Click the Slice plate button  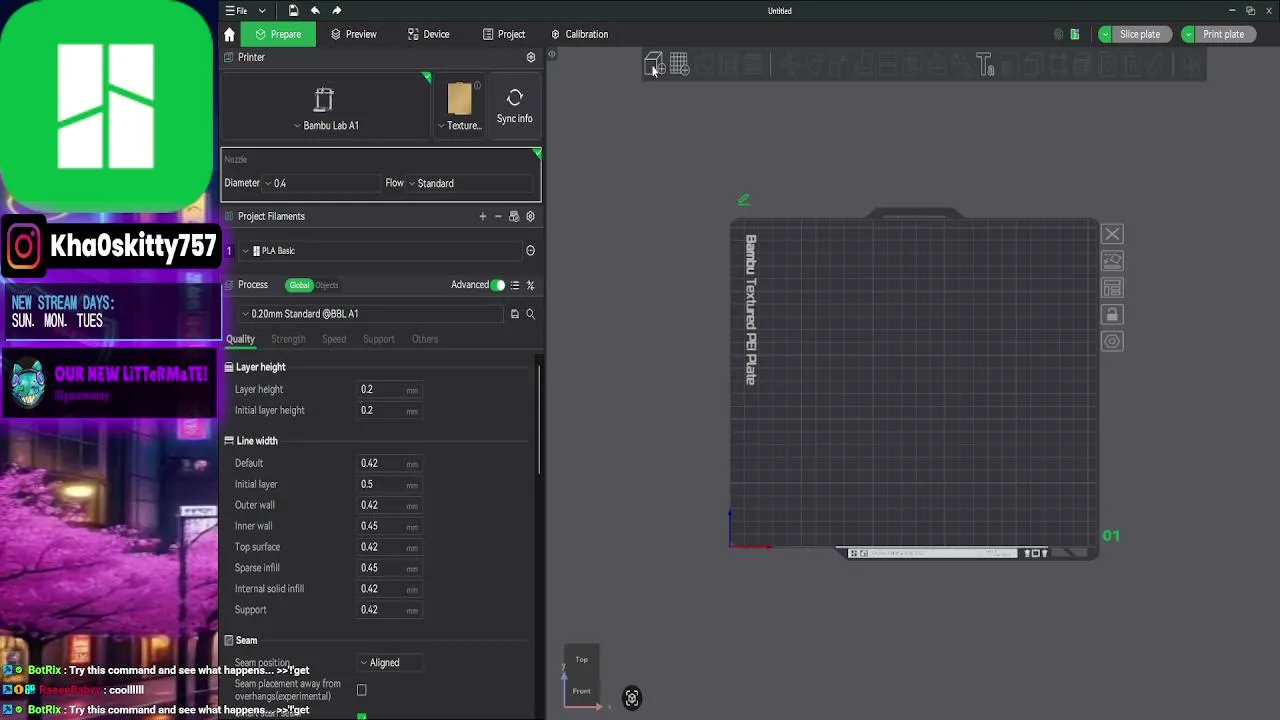(1140, 34)
